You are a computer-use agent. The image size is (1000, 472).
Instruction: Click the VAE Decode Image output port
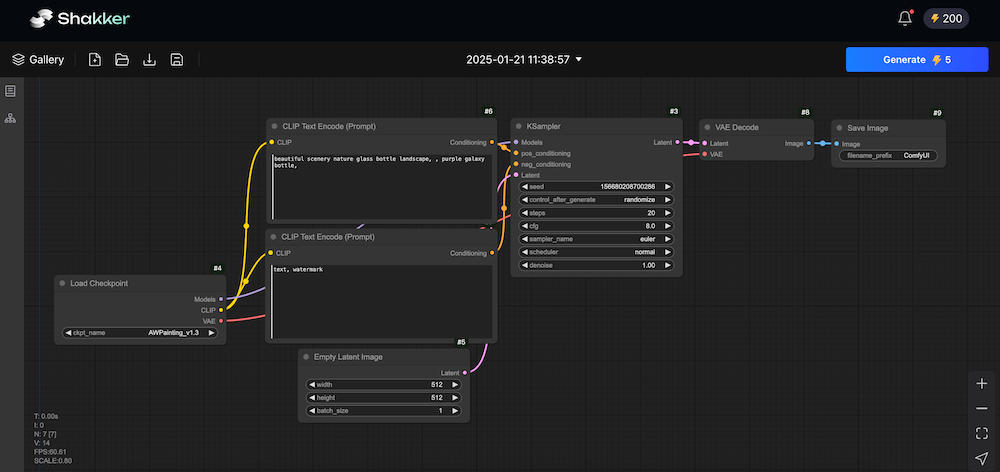[x=809, y=144]
